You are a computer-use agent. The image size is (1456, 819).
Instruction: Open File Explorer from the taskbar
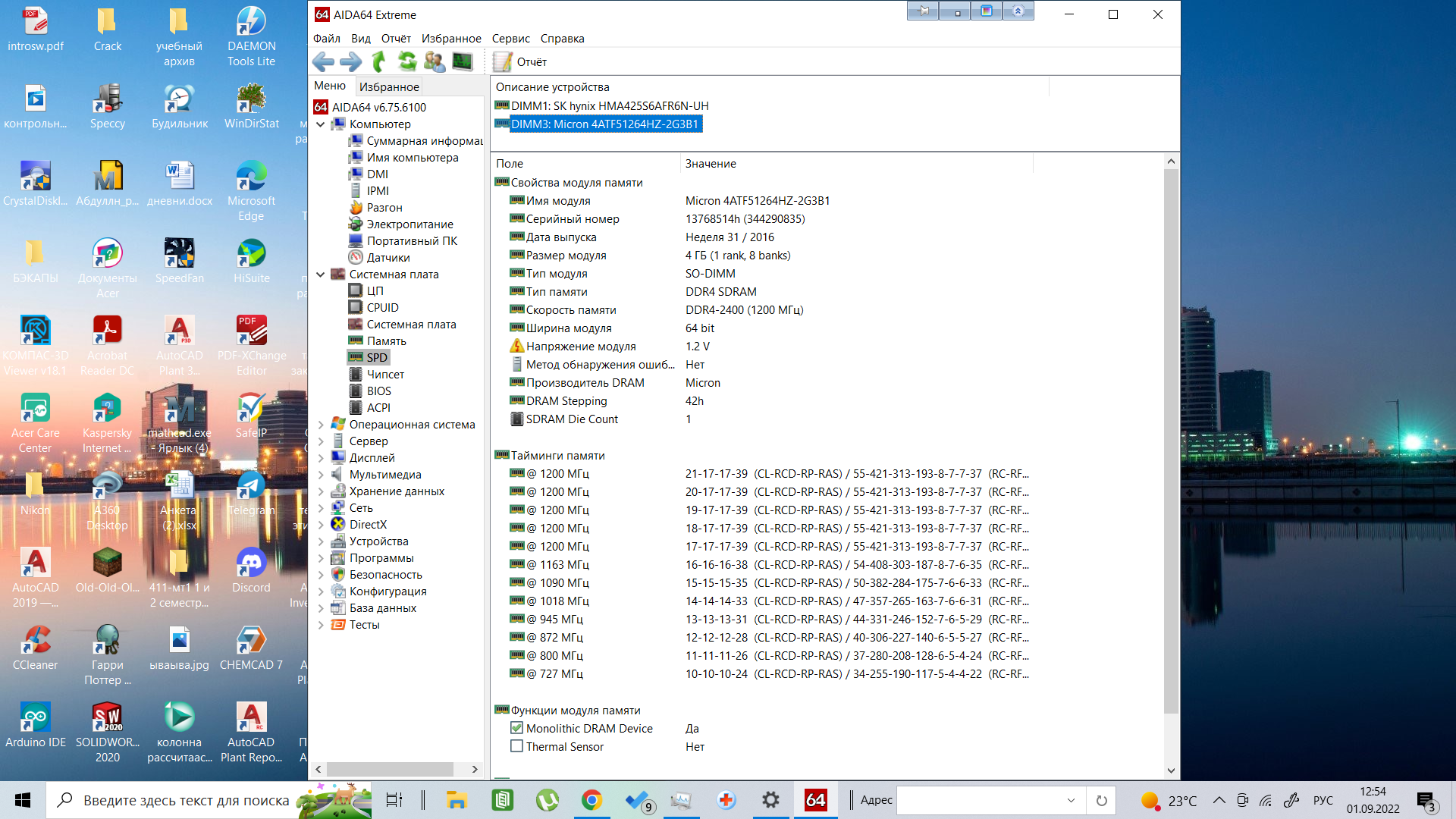457,800
